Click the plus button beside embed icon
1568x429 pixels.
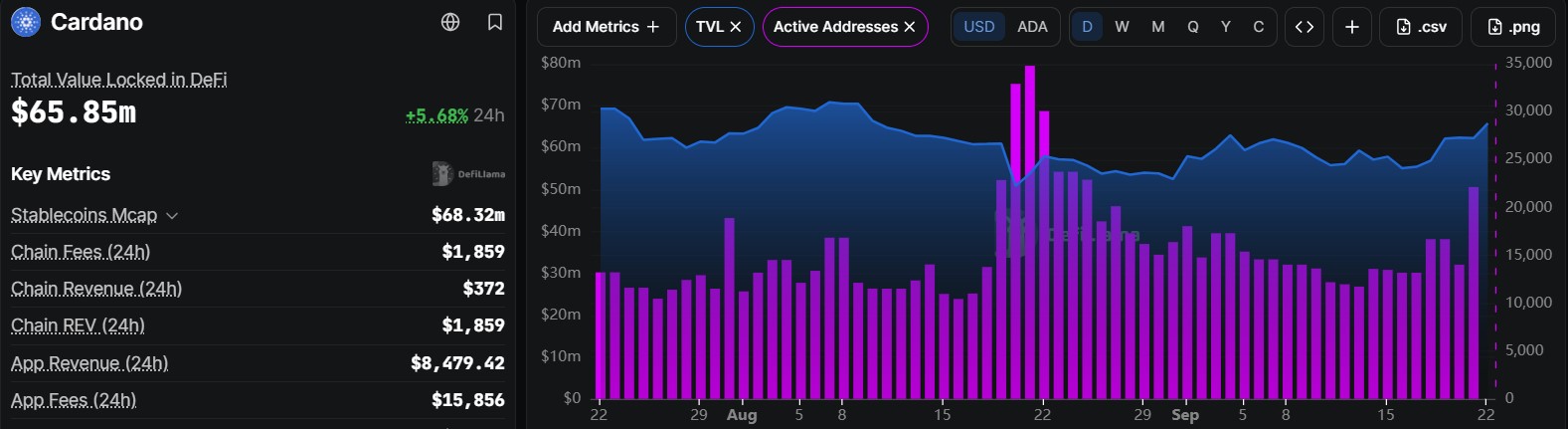pos(1352,27)
